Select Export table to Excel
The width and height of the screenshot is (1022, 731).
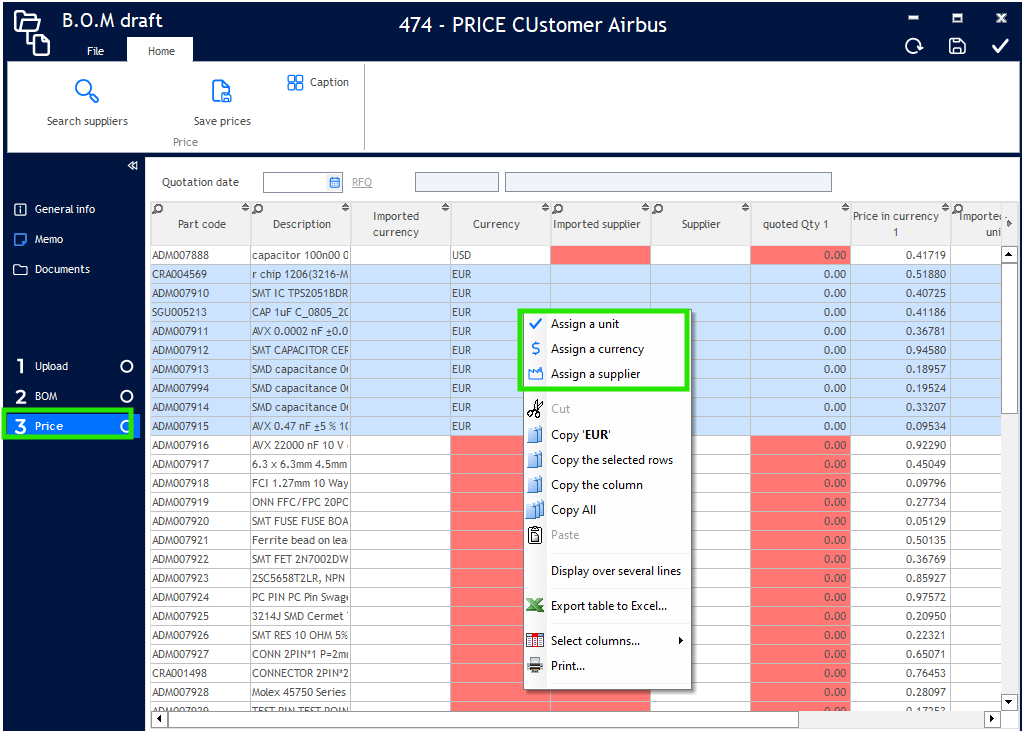pos(608,606)
